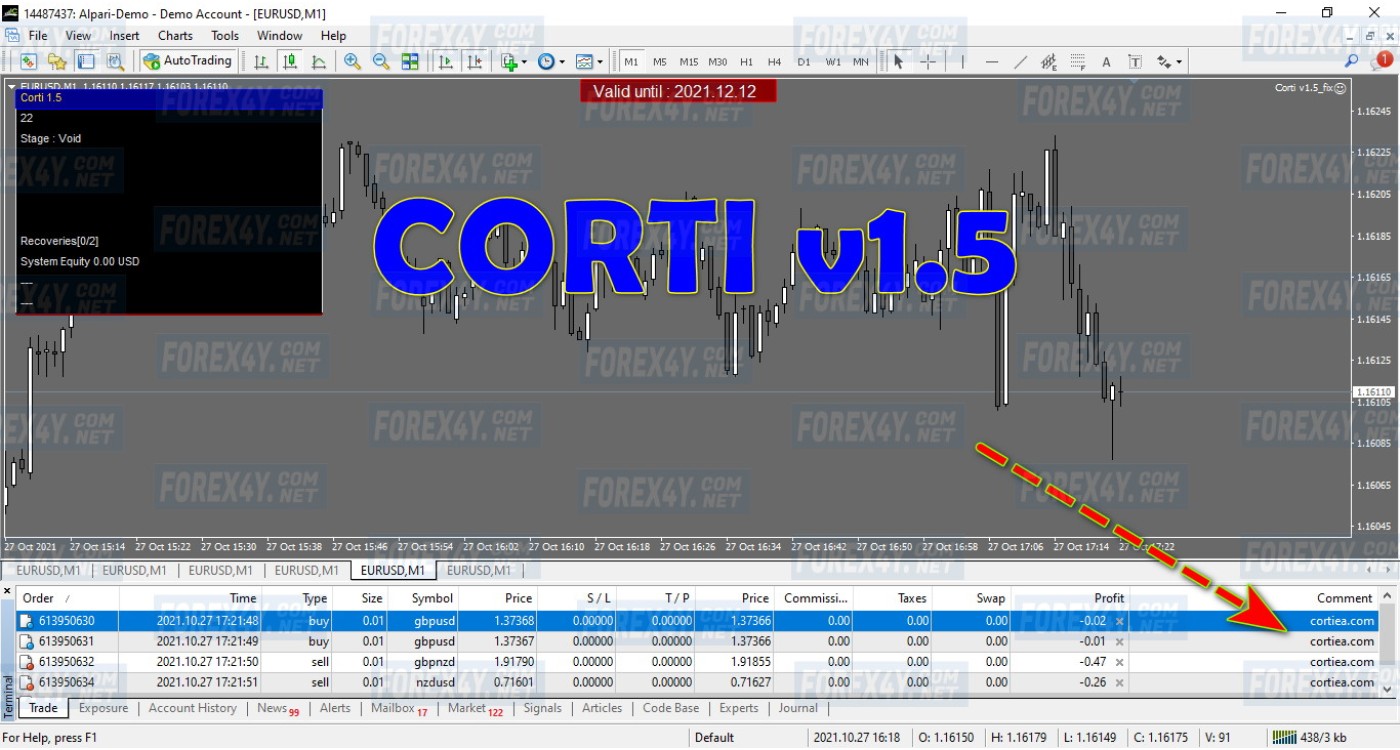The height and width of the screenshot is (750, 1400).
Task: Open the Charts menu
Action: [175, 35]
